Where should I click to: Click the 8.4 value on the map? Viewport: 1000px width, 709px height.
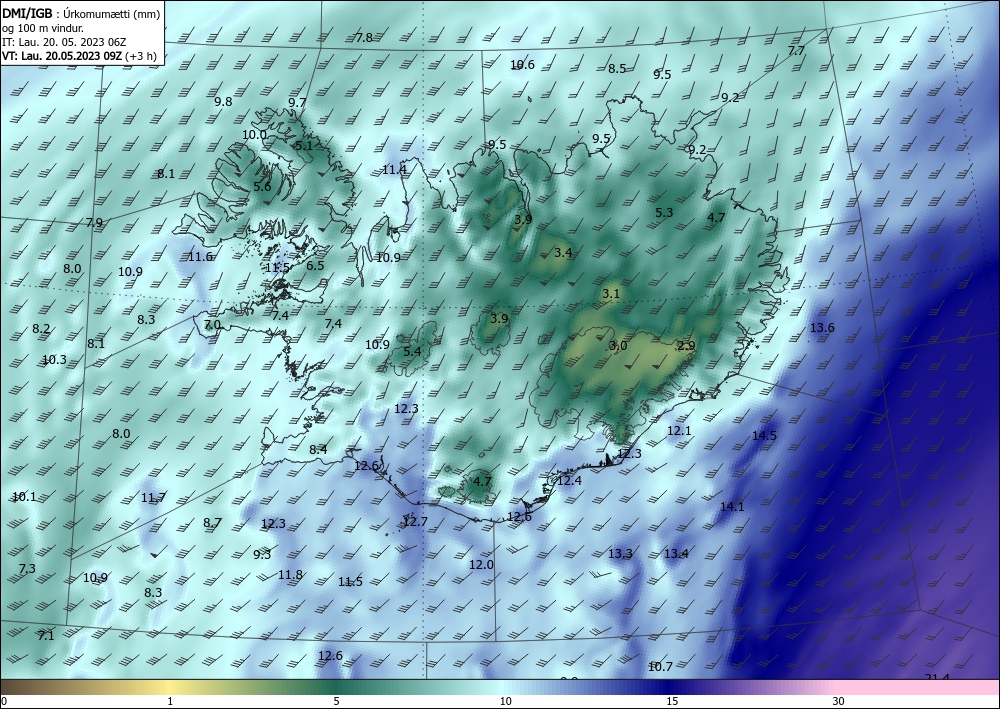pos(318,450)
